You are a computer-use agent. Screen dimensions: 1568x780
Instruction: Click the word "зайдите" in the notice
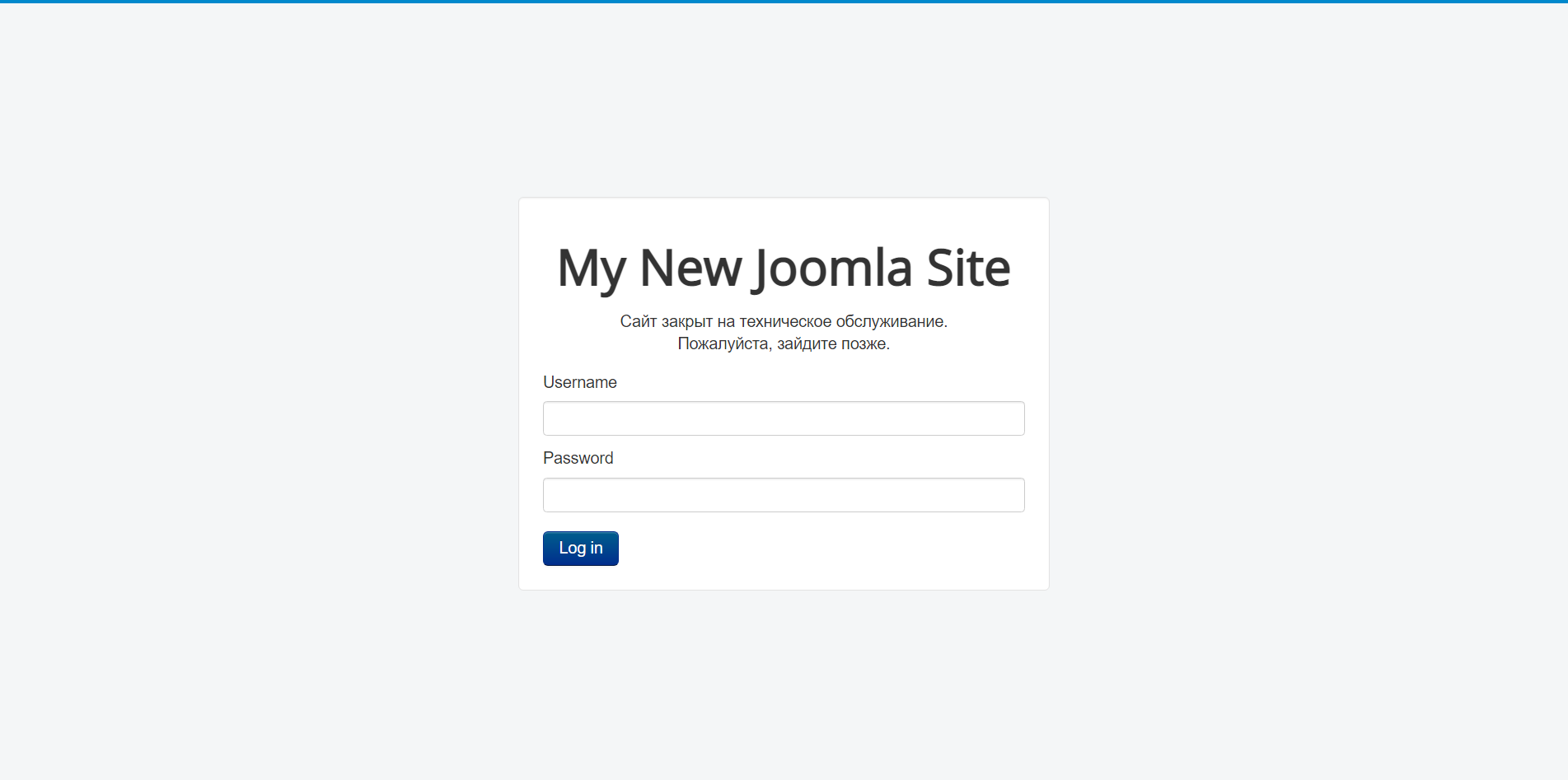point(807,343)
